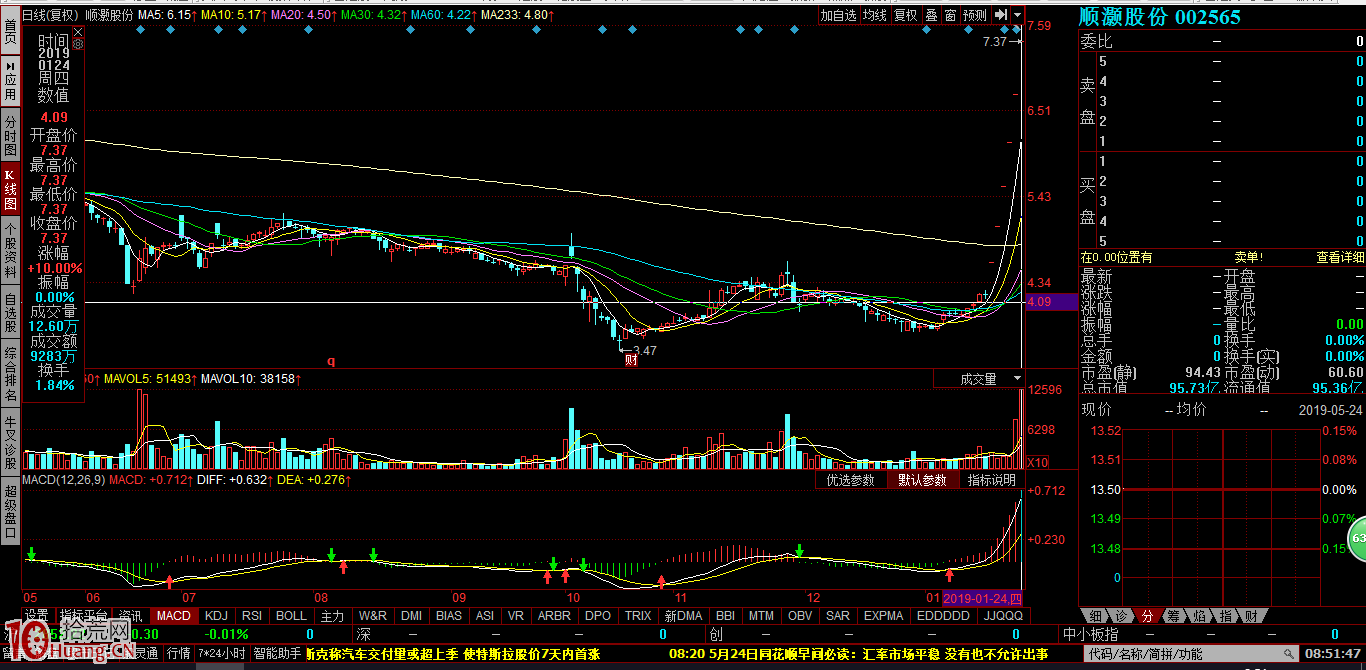The height and width of the screenshot is (670, 1366).
Task: Open 7*24小时 news in status bar
Action: (x=221, y=654)
